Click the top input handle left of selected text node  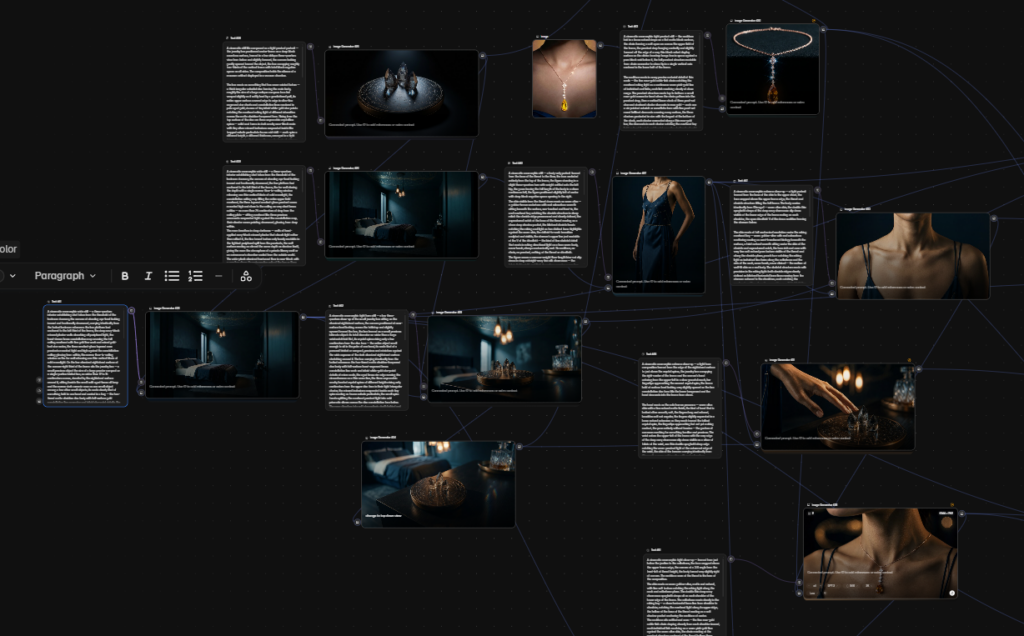39,380
